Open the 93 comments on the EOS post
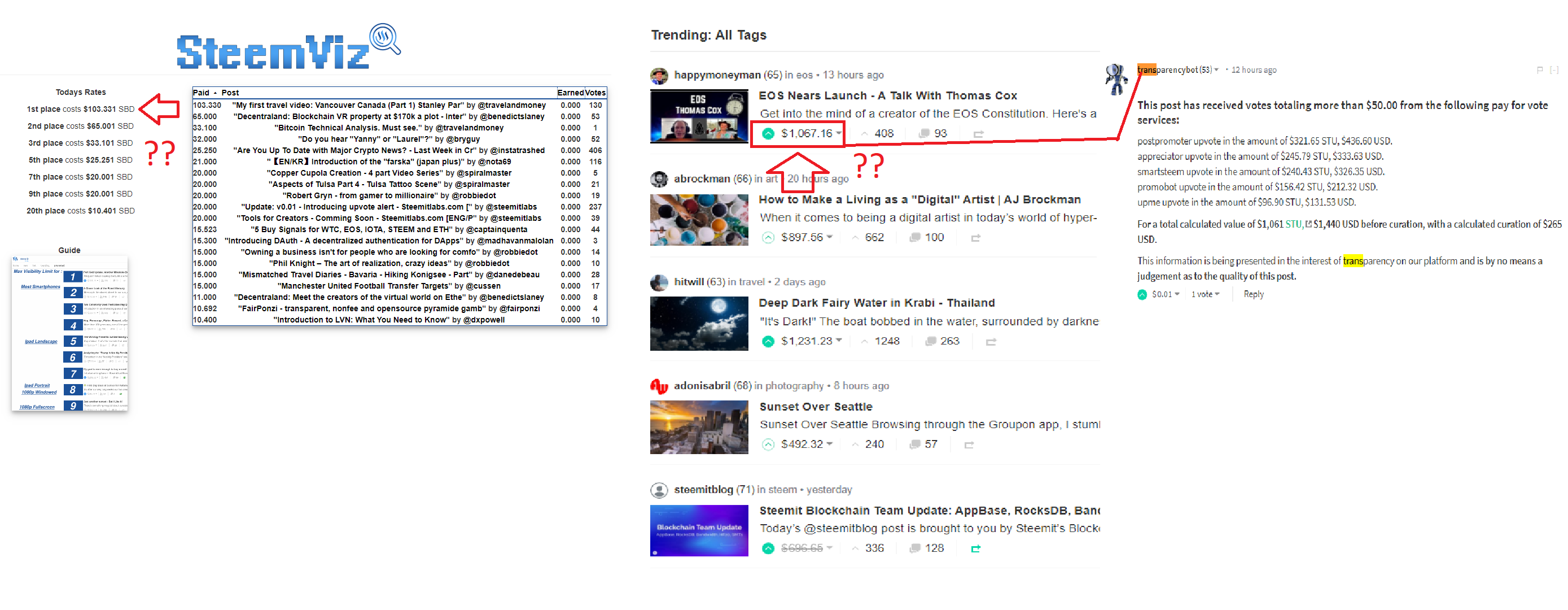This screenshot has width=1568, height=610. tap(931, 133)
